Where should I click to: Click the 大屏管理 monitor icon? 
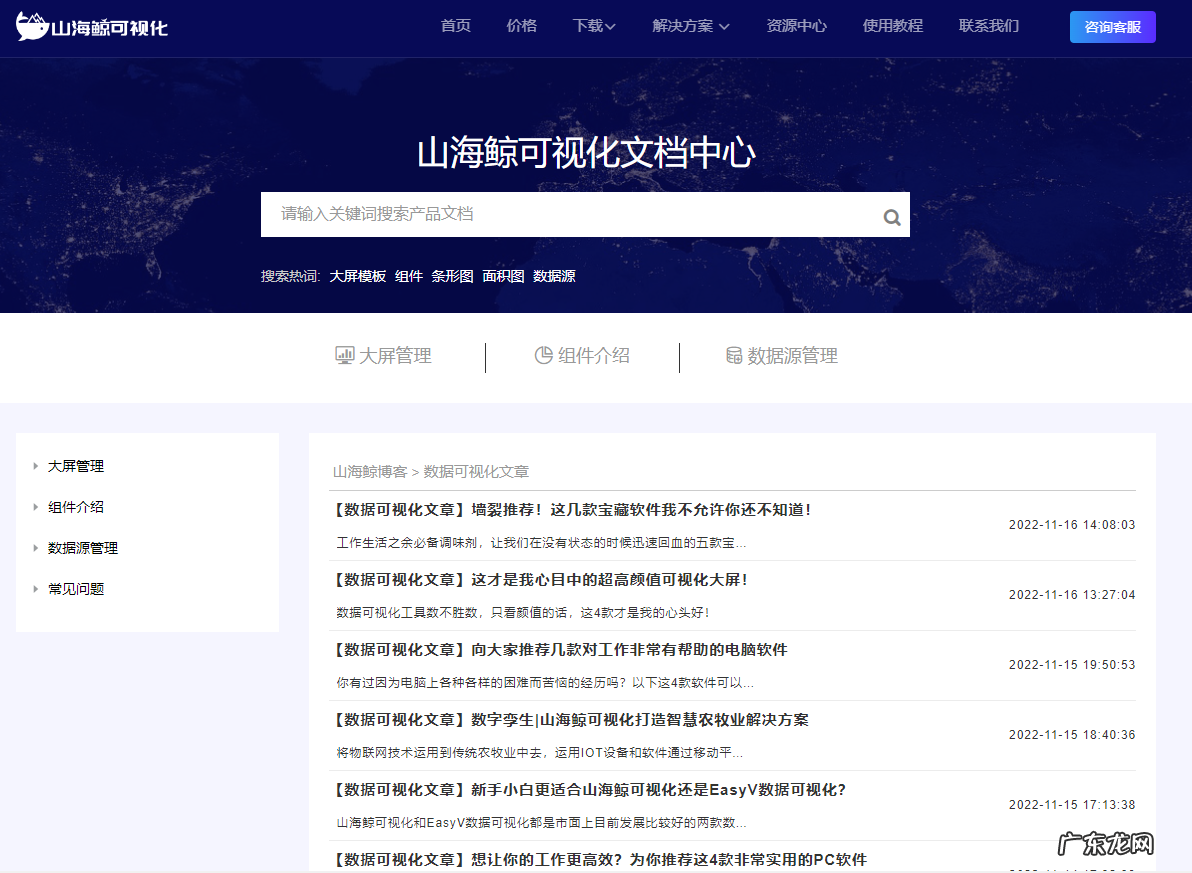[x=345, y=356]
